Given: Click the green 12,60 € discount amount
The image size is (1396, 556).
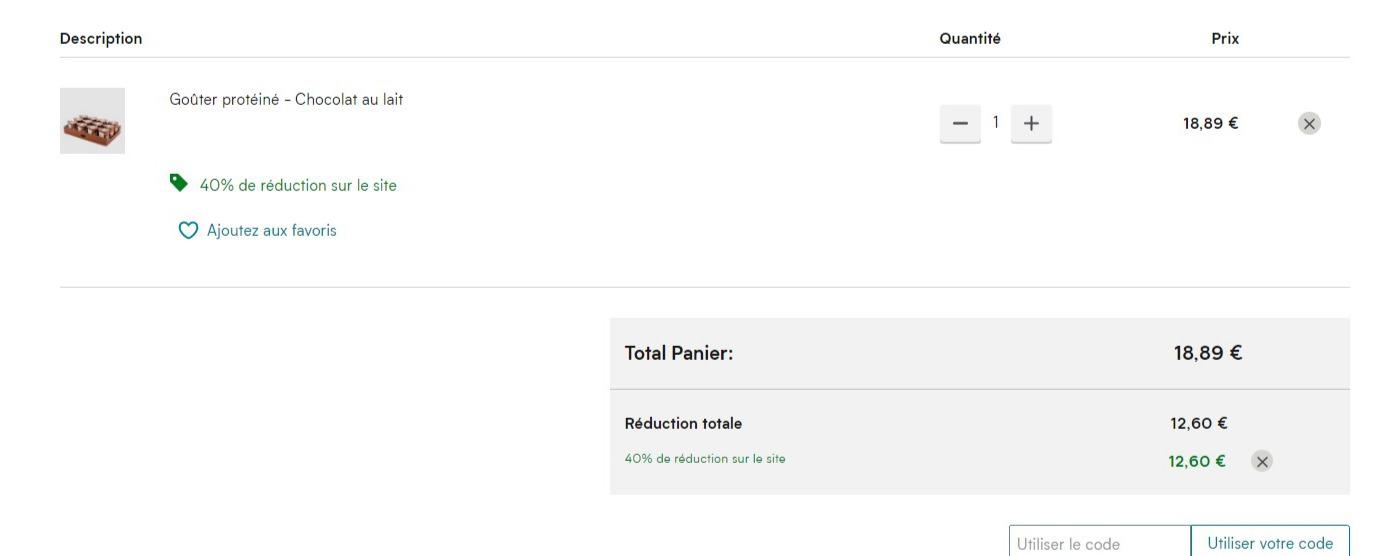Looking at the screenshot, I should pyautogui.click(x=1197, y=461).
